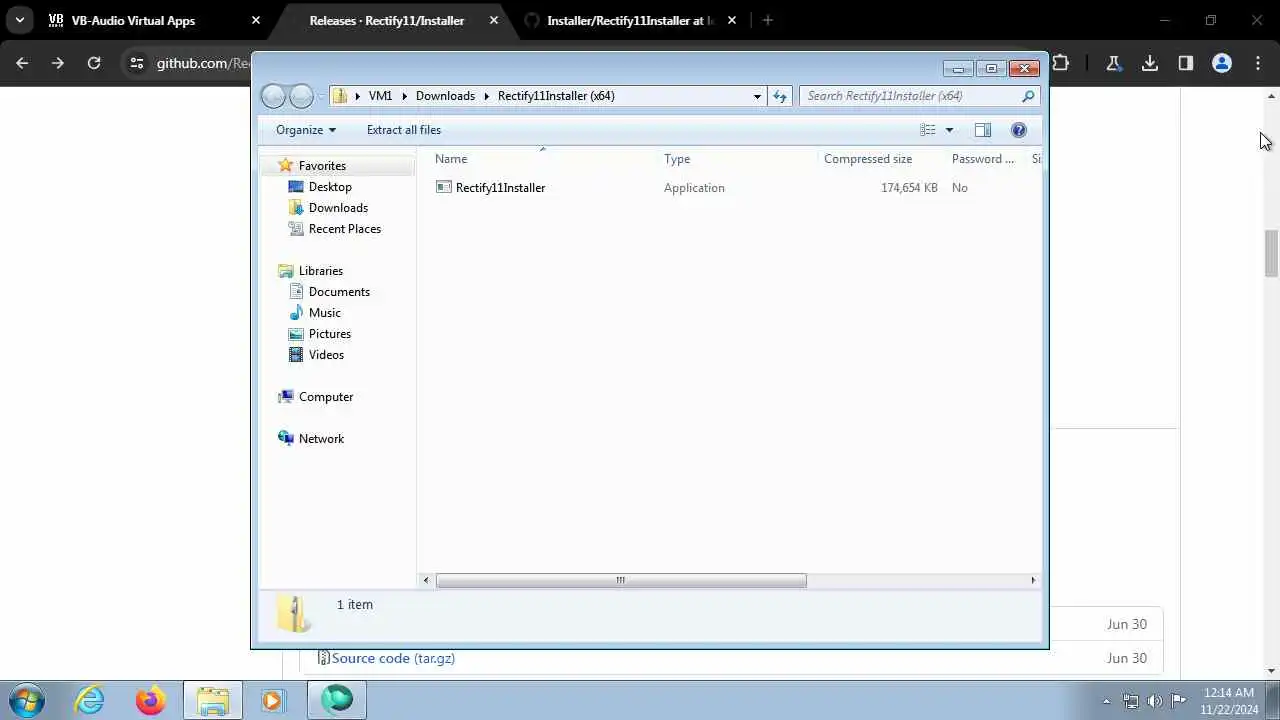The image size is (1280, 720).
Task: Sort by the Type column header
Action: 677,159
